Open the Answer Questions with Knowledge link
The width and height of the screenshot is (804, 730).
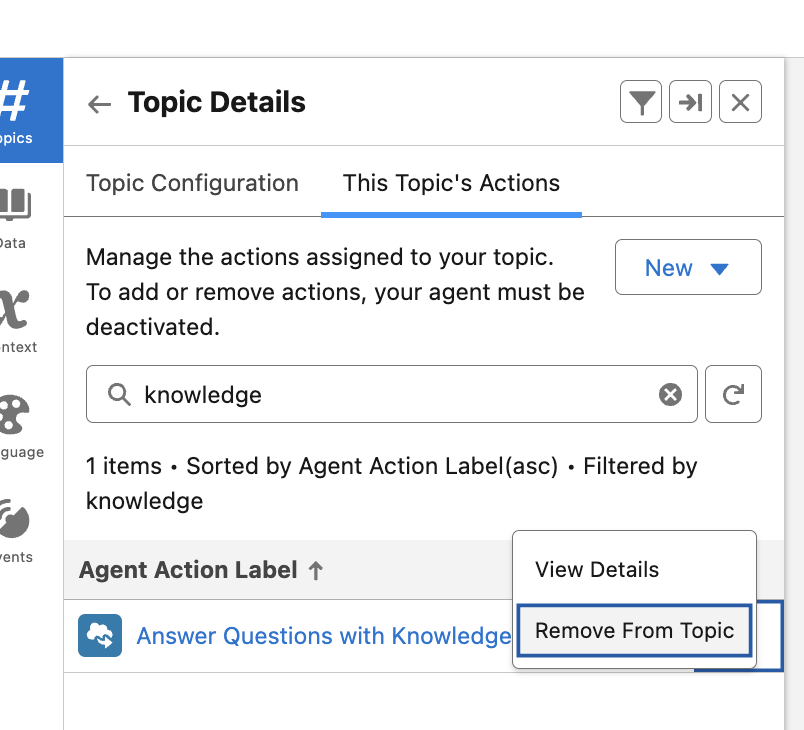[323, 636]
